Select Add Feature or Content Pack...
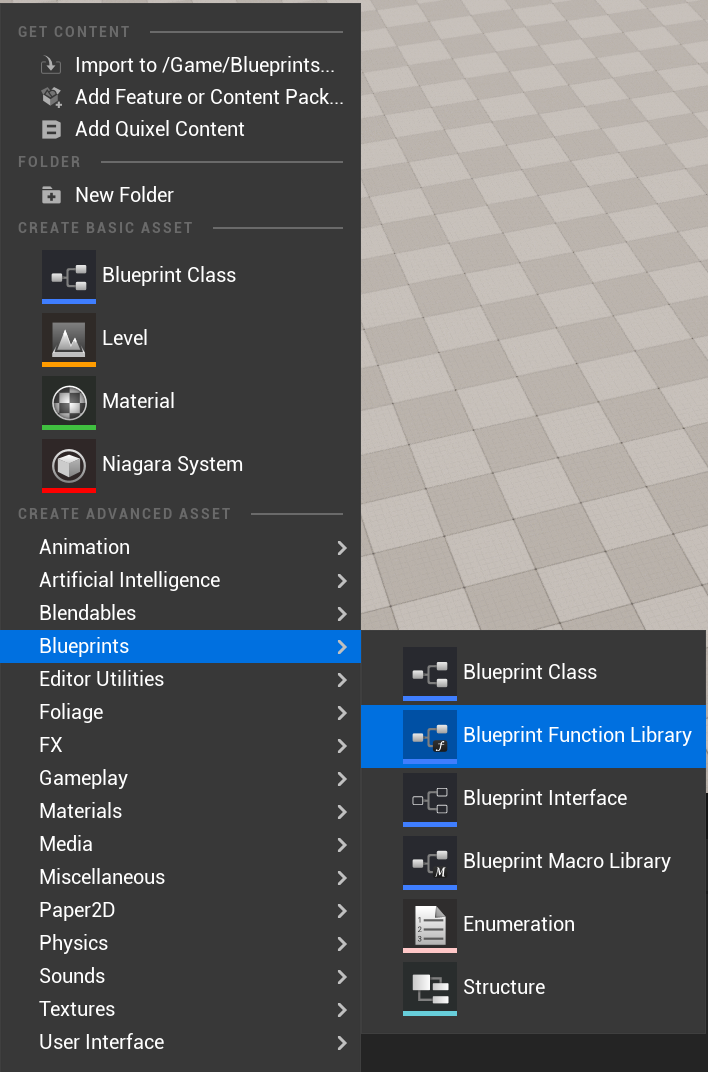This screenshot has height=1072, width=708. point(180,97)
